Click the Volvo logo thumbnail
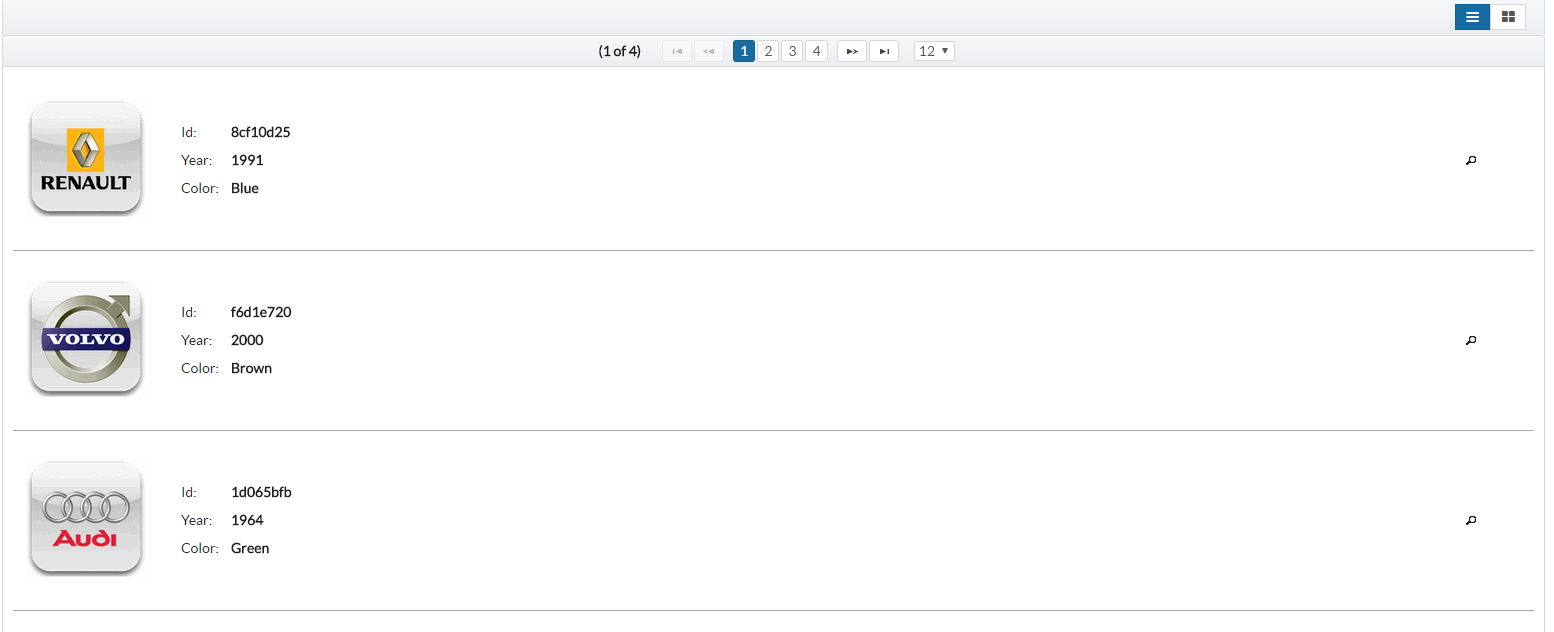 coord(86,338)
